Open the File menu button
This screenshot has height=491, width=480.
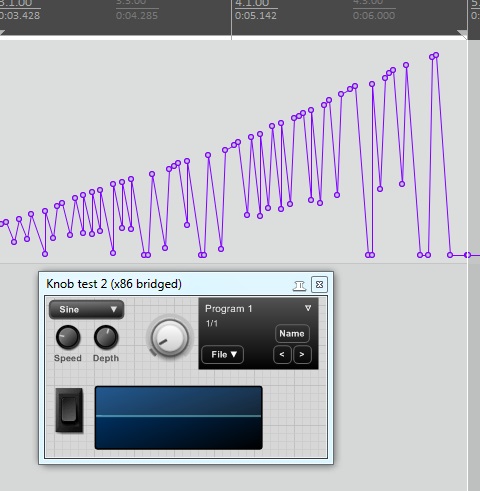pos(223,354)
